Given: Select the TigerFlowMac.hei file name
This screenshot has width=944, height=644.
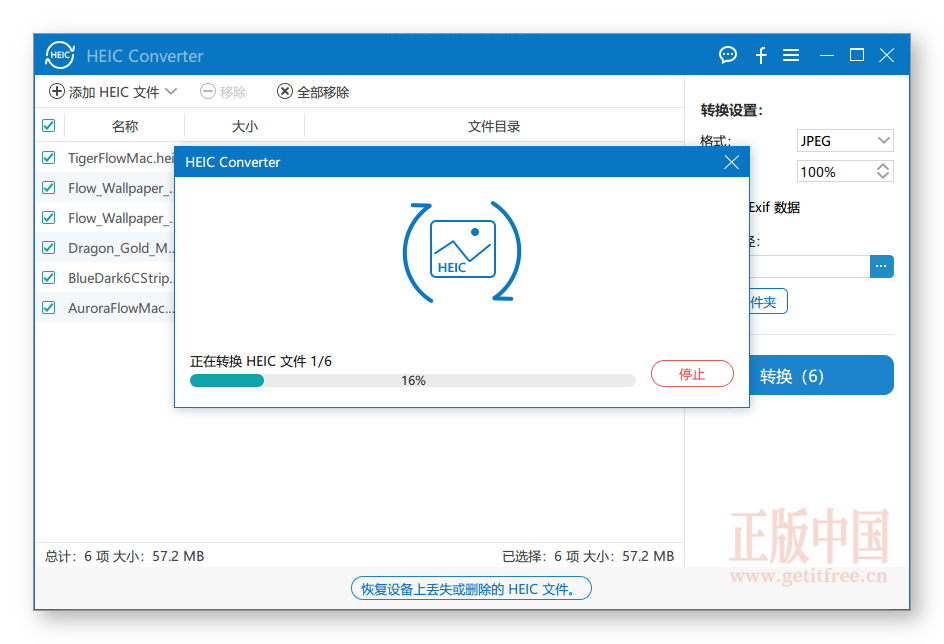Looking at the screenshot, I should point(120,158).
